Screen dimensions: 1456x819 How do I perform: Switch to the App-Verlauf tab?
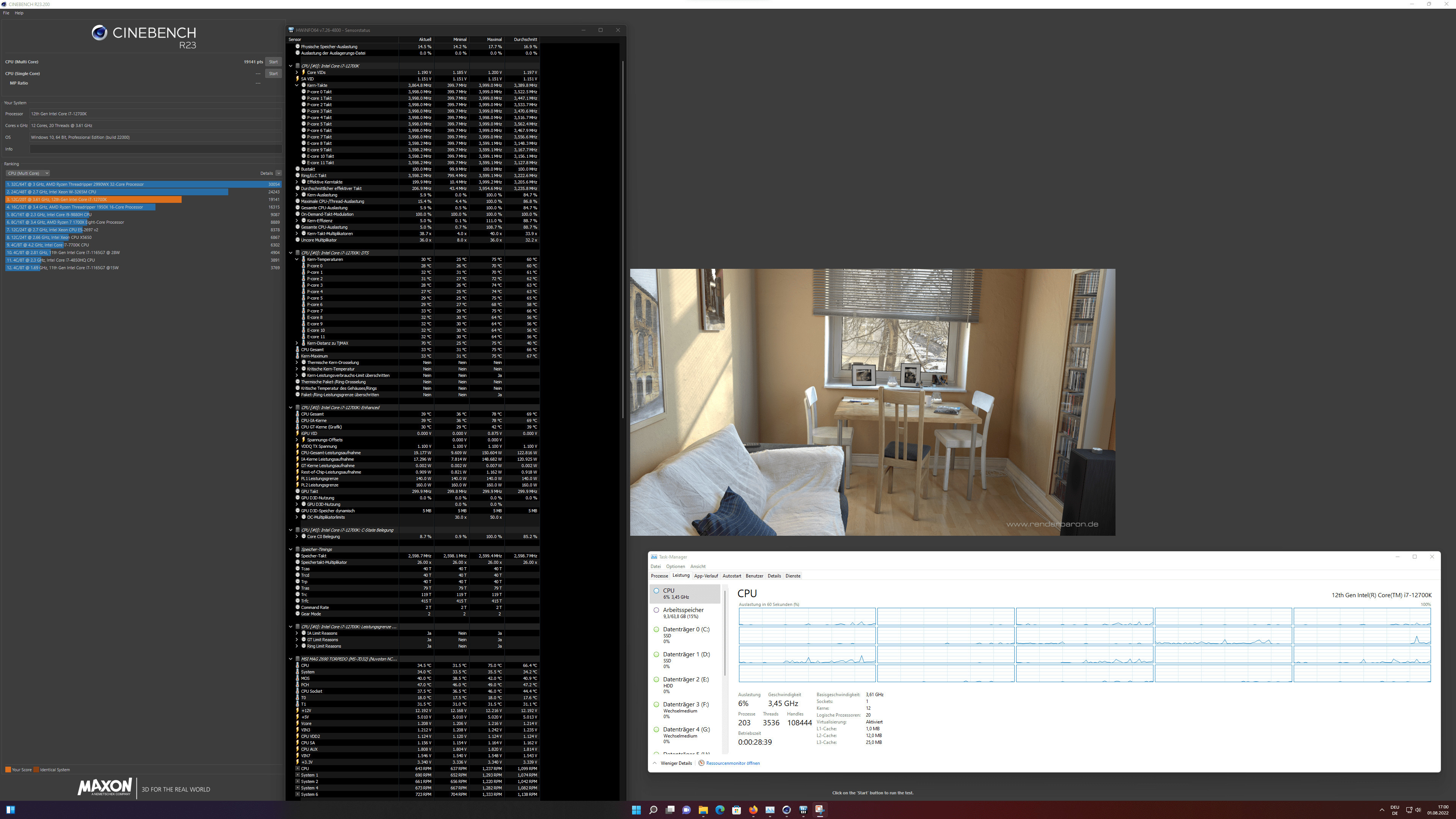coord(706,576)
